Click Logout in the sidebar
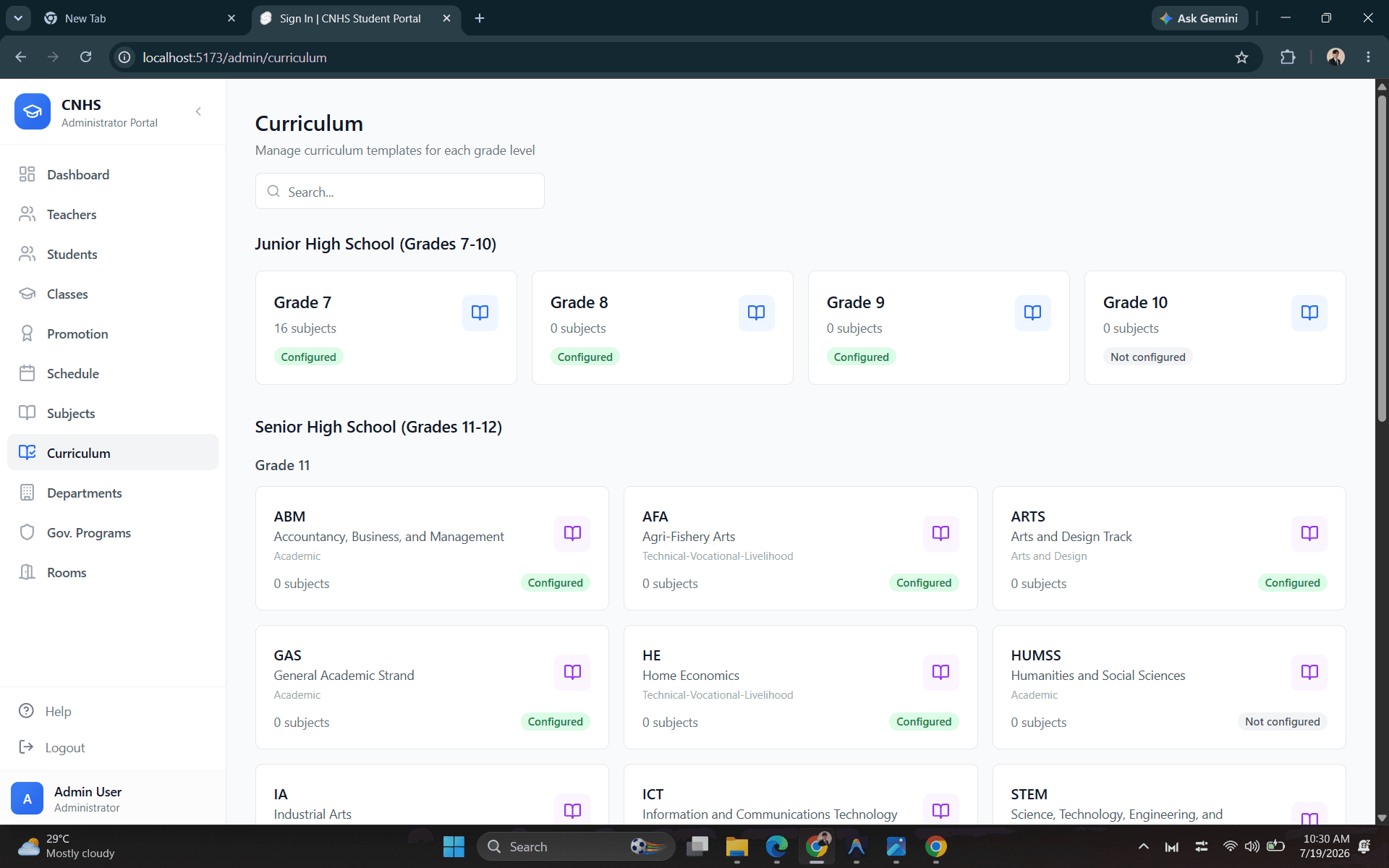 [x=113, y=747]
